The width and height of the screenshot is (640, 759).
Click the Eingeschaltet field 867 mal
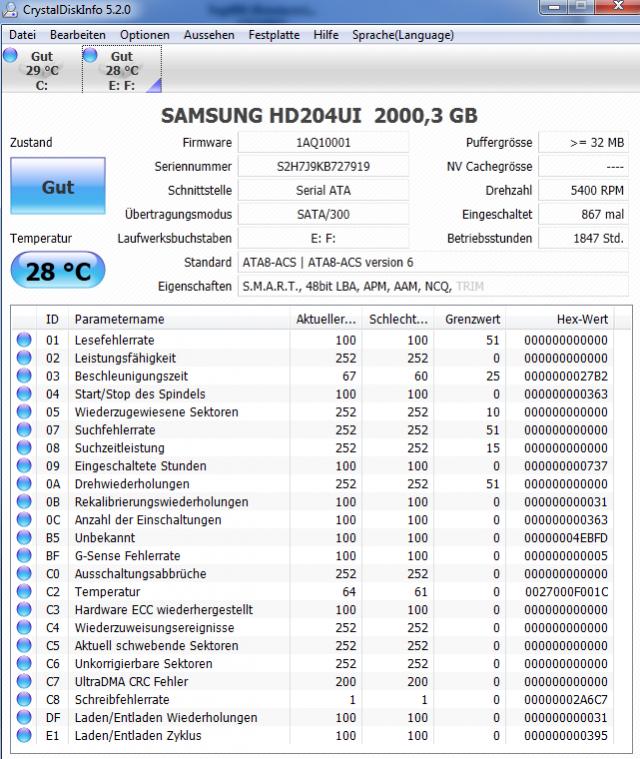pyautogui.click(x=583, y=214)
